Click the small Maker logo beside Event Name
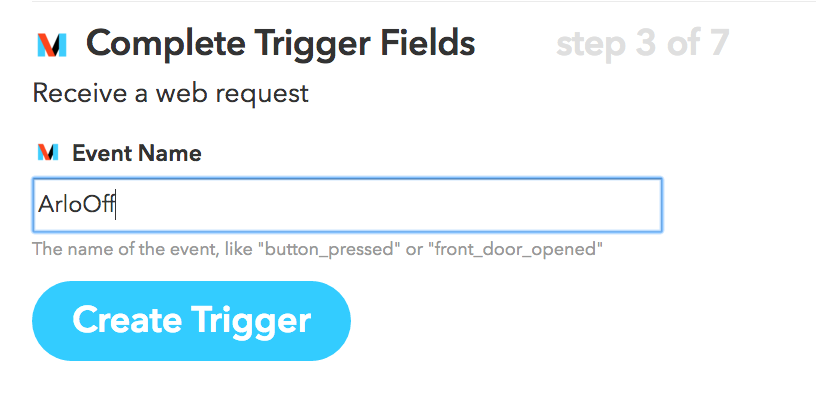Image resolution: width=816 pixels, height=400 pixels. coord(47,153)
